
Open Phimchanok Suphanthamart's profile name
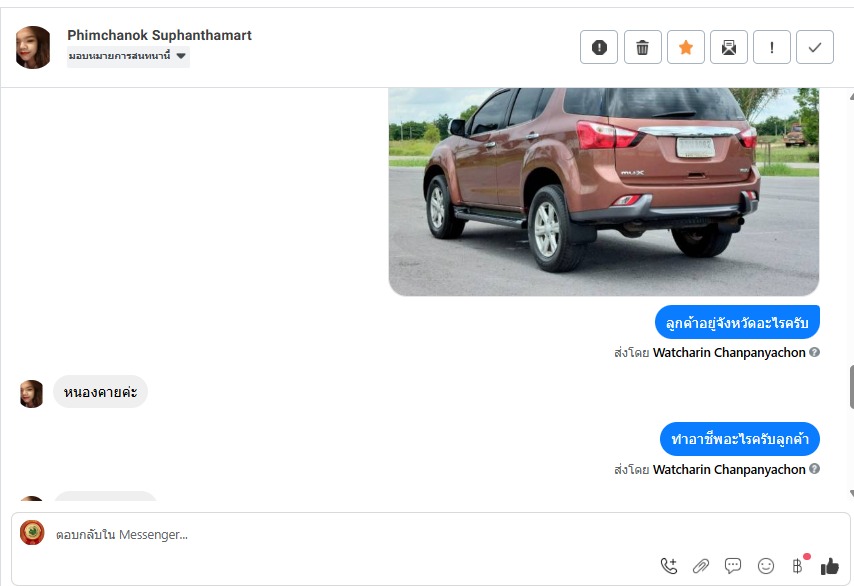point(159,35)
